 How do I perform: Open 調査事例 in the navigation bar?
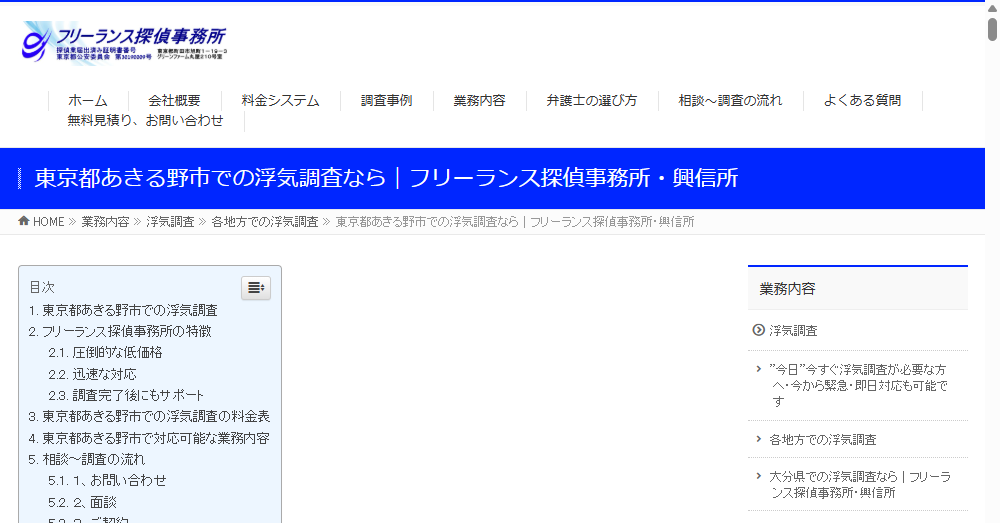pyautogui.click(x=386, y=100)
